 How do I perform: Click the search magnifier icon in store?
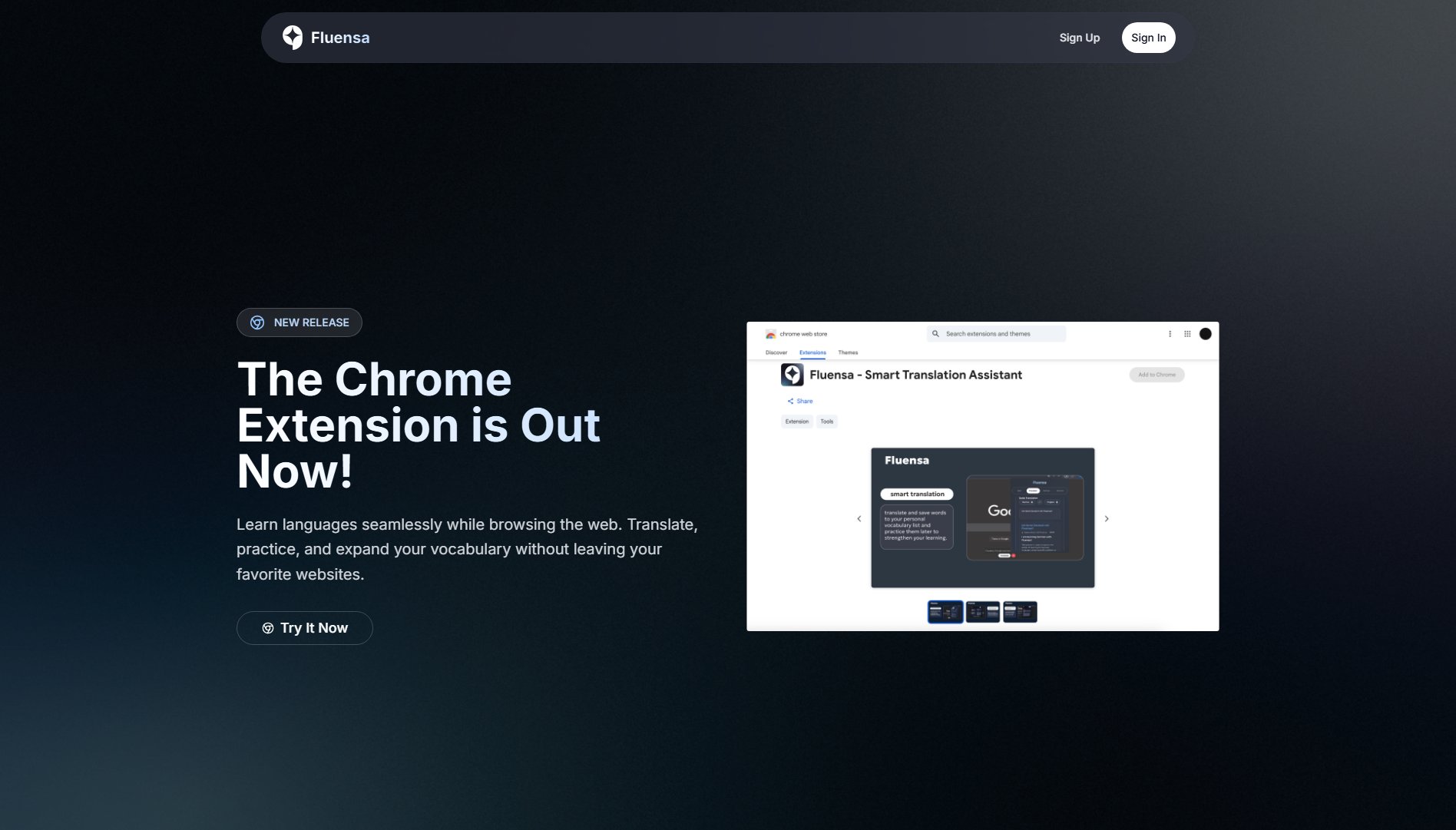point(935,334)
